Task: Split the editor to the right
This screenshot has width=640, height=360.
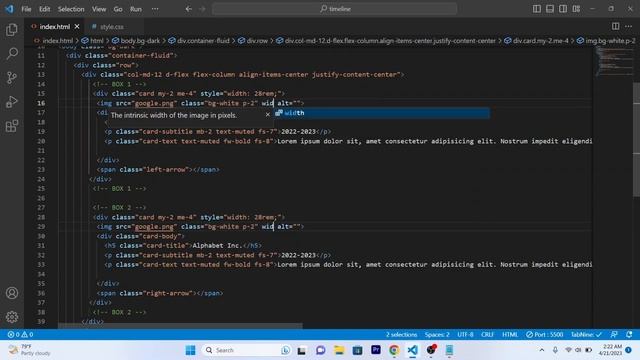Action: tap(615, 26)
